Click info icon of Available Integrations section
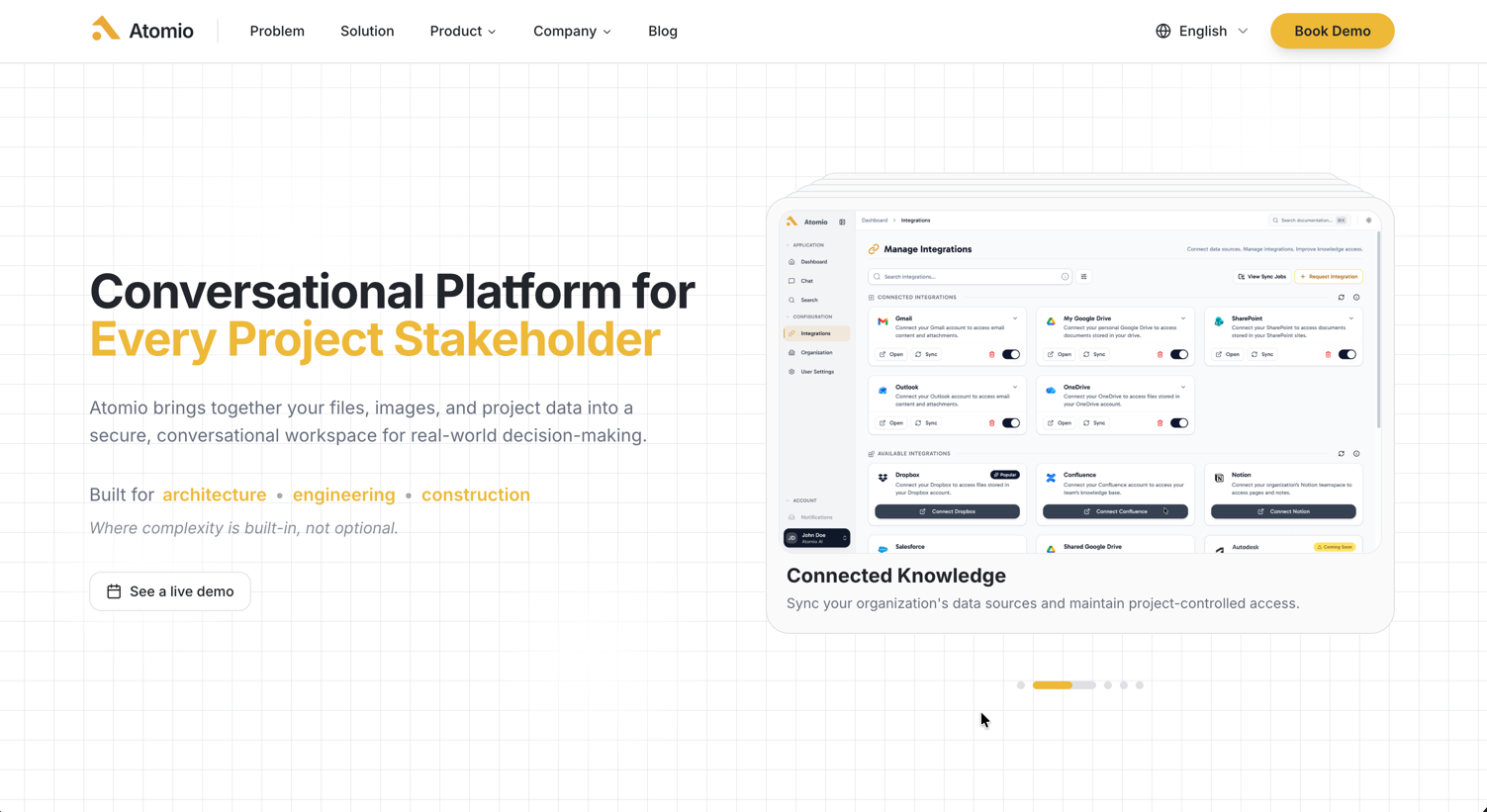This screenshot has height=812, width=1487. pos(1356,454)
